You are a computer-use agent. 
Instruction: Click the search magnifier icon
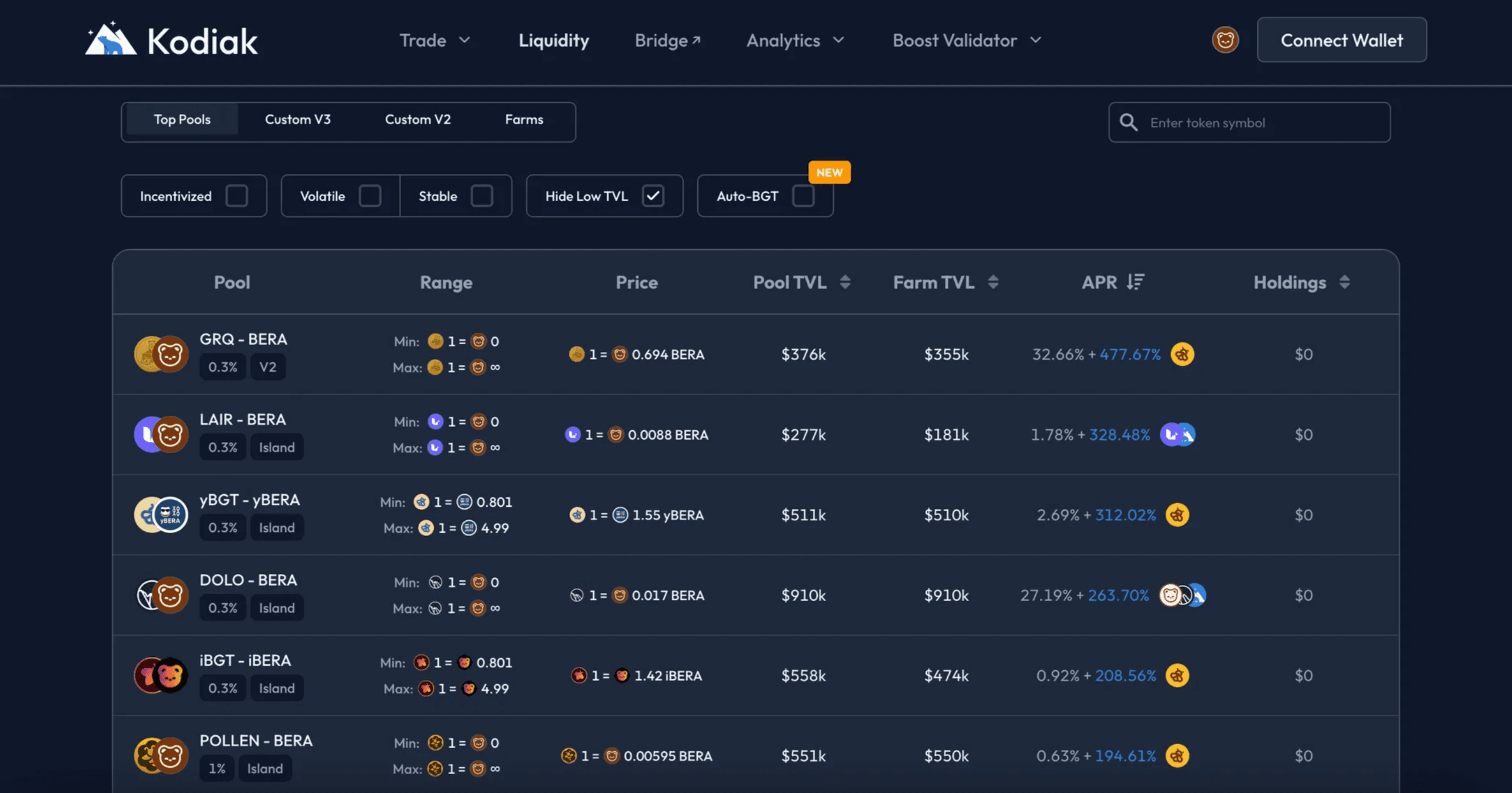click(1128, 123)
